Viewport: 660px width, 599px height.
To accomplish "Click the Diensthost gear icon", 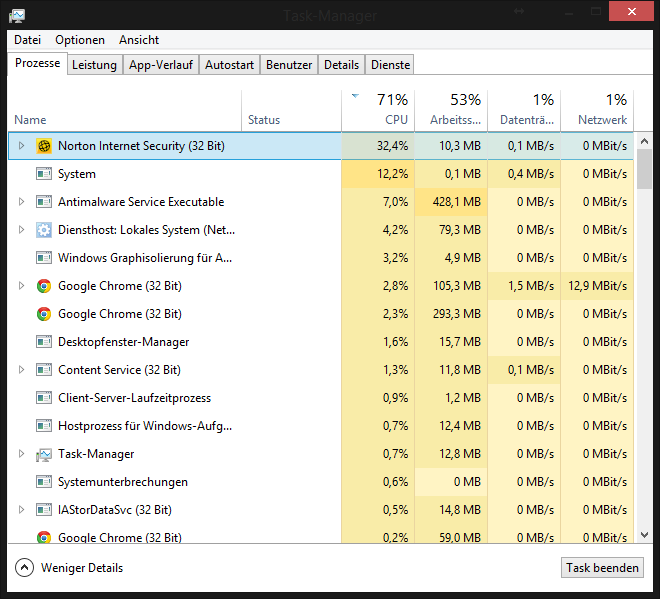I will click(x=44, y=230).
